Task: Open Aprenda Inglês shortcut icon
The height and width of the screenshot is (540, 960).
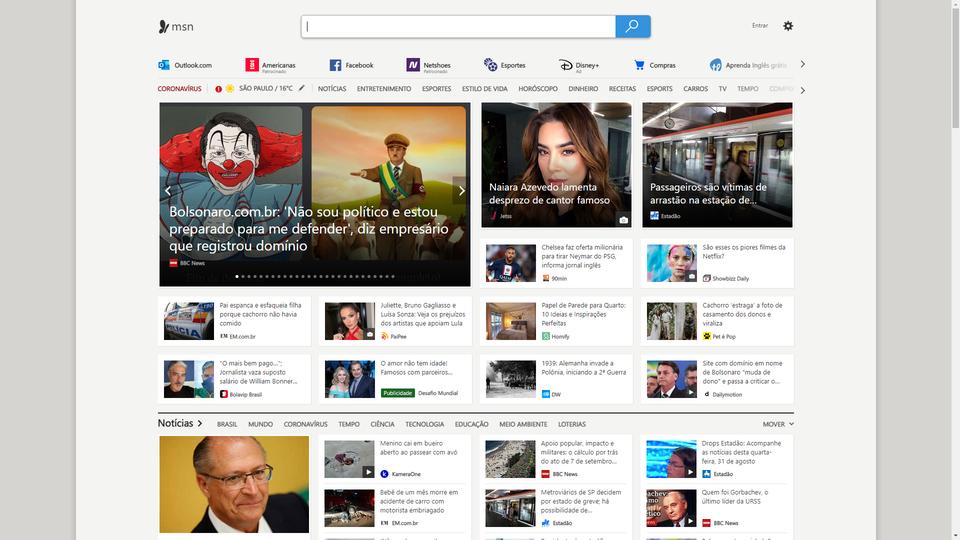Action: pos(716,65)
